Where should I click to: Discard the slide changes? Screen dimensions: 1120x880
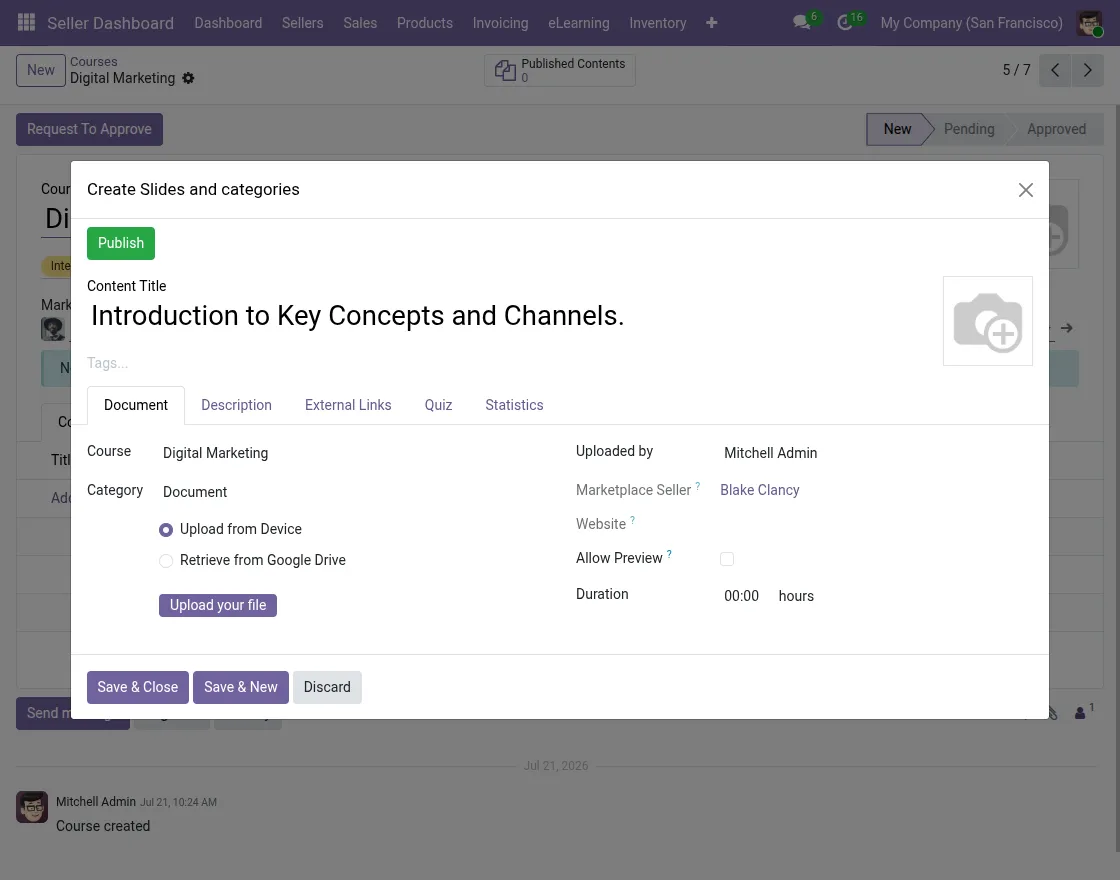click(x=327, y=687)
